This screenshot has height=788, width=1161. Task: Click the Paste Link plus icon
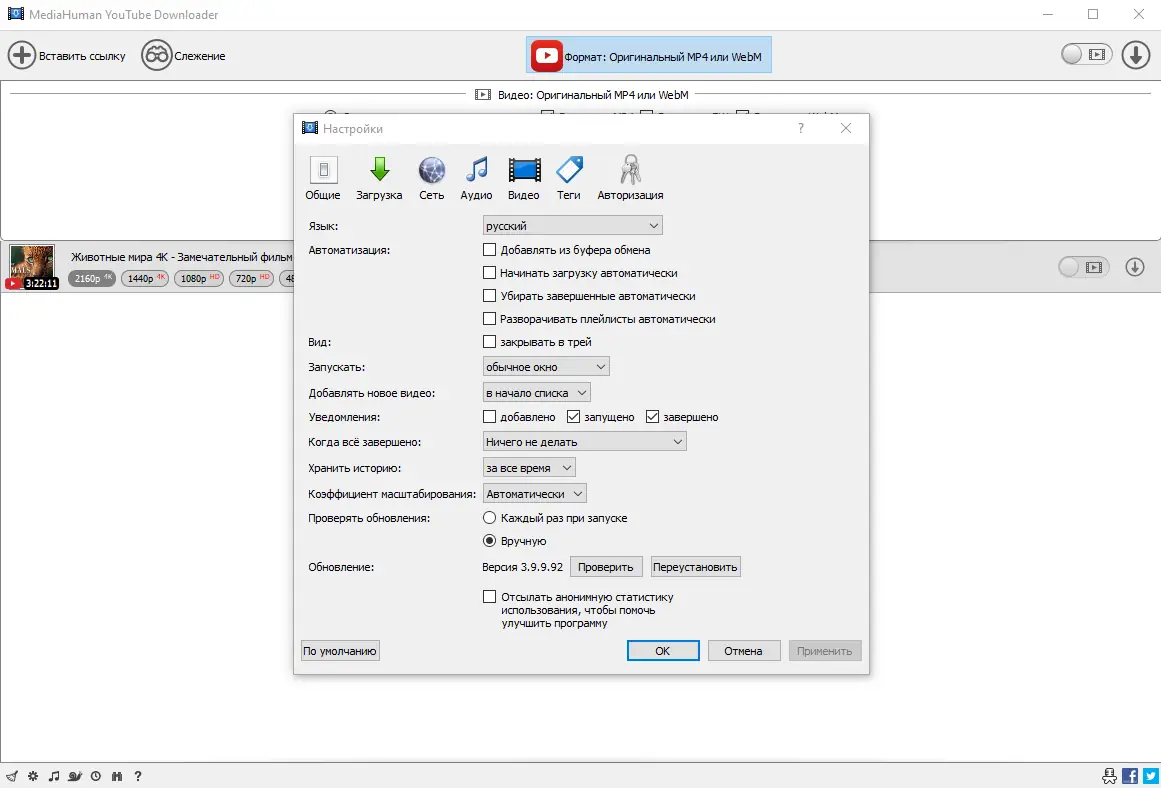point(21,56)
